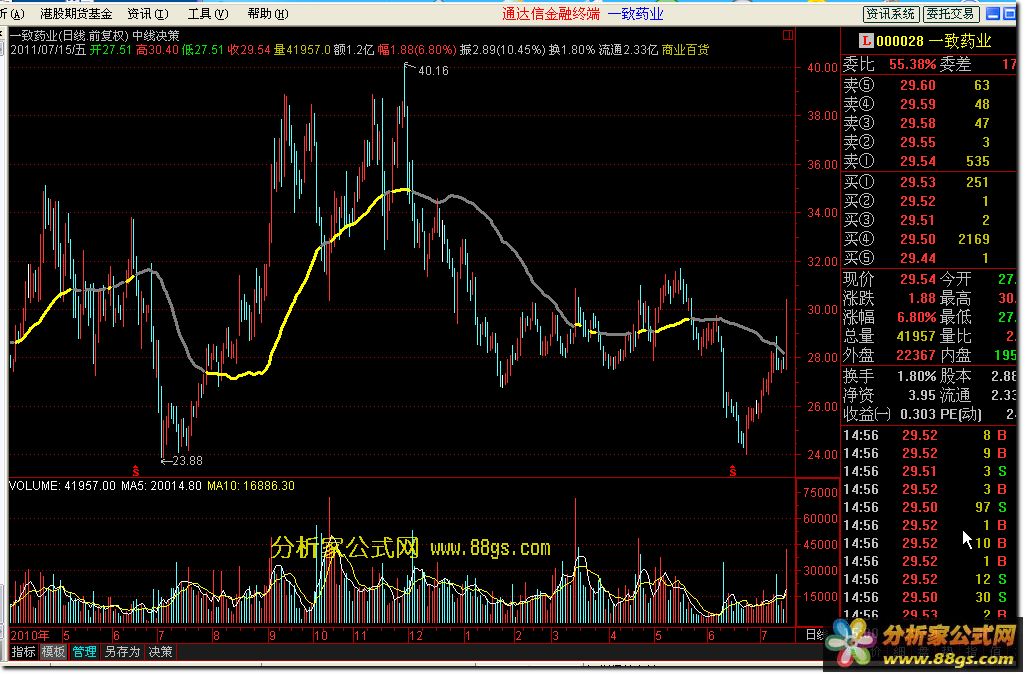Click the red panel toggle icon at chart corner
This screenshot has width=1025, height=674.
788,35
